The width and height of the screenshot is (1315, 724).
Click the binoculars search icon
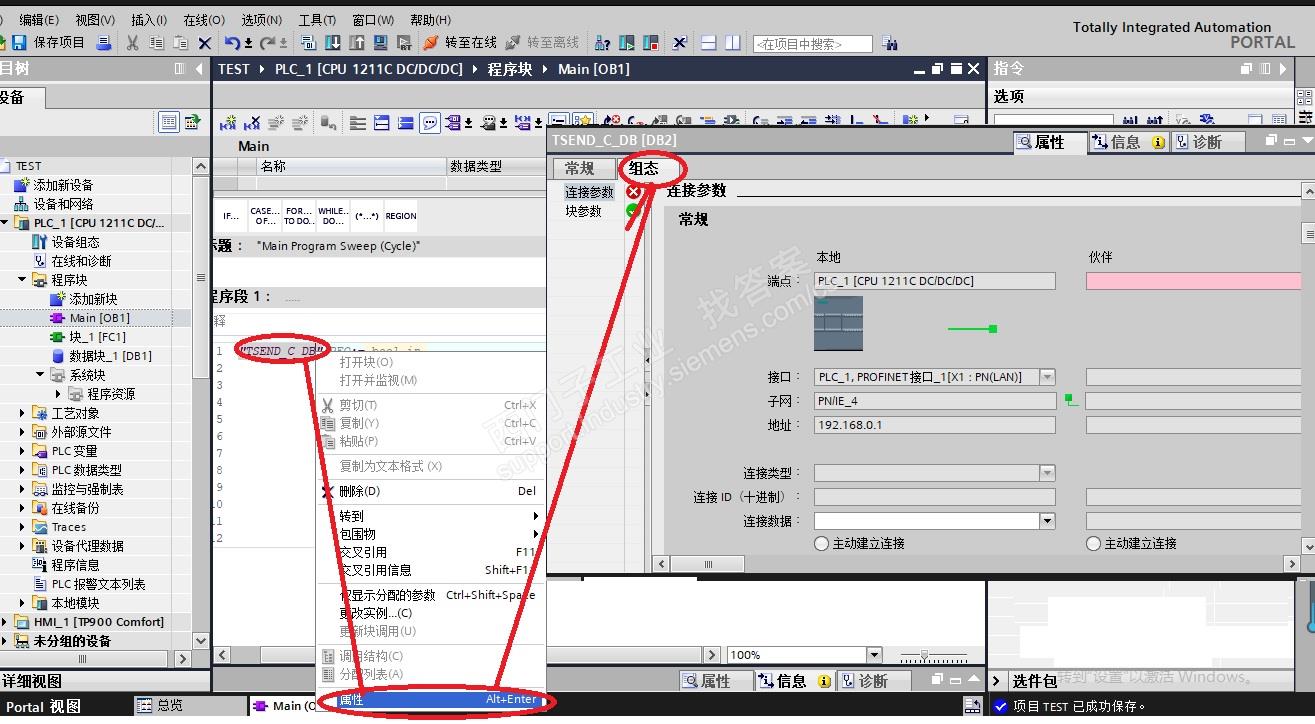point(890,44)
